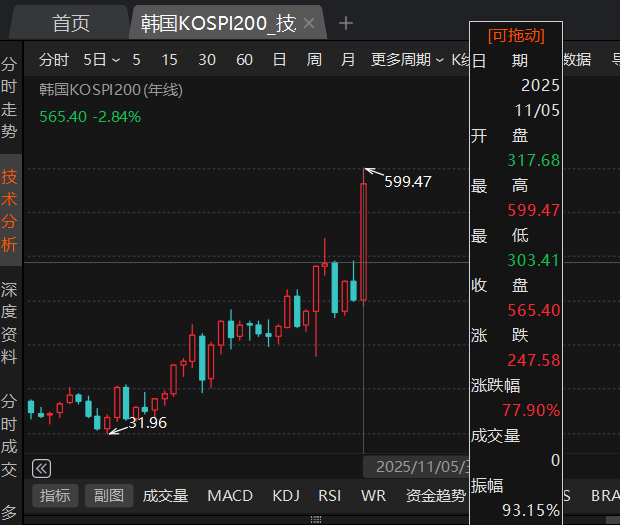The height and width of the screenshot is (525, 620).
Task: Click the 317.68 opening price value
Action: click(533, 161)
